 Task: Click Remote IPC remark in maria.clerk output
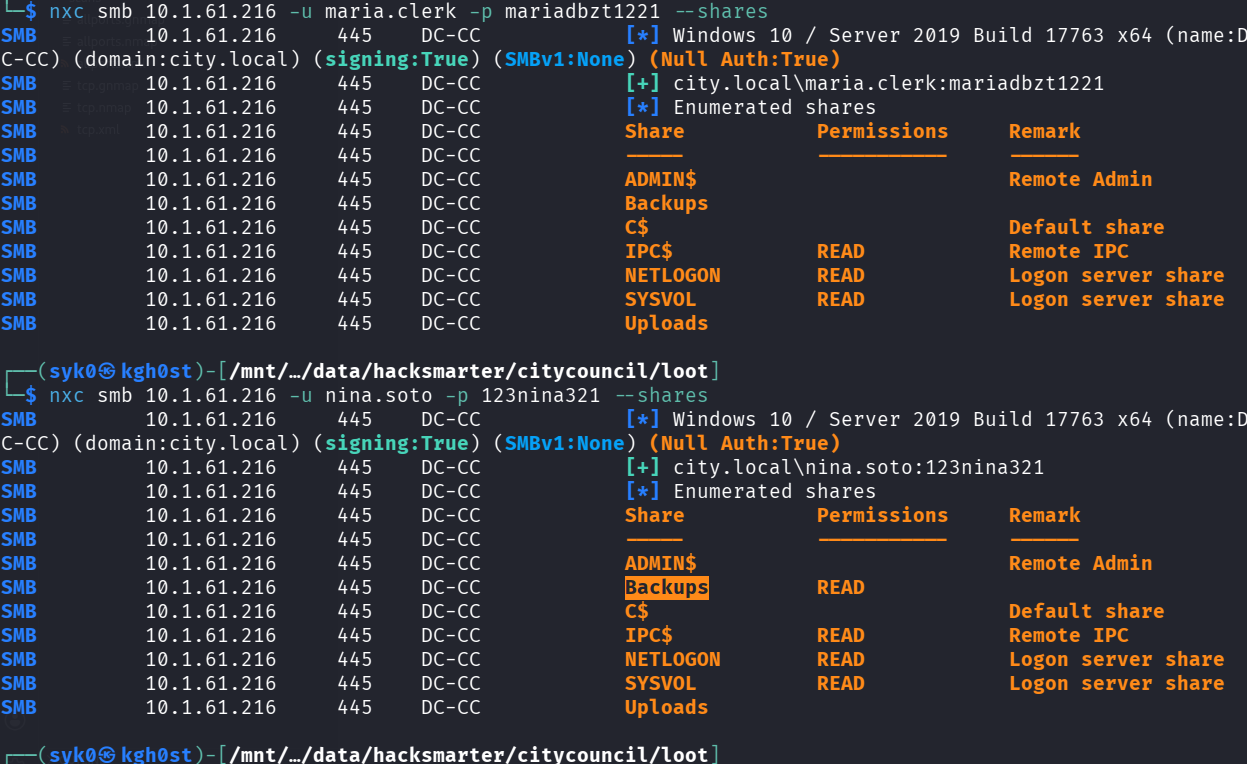coord(1069,251)
